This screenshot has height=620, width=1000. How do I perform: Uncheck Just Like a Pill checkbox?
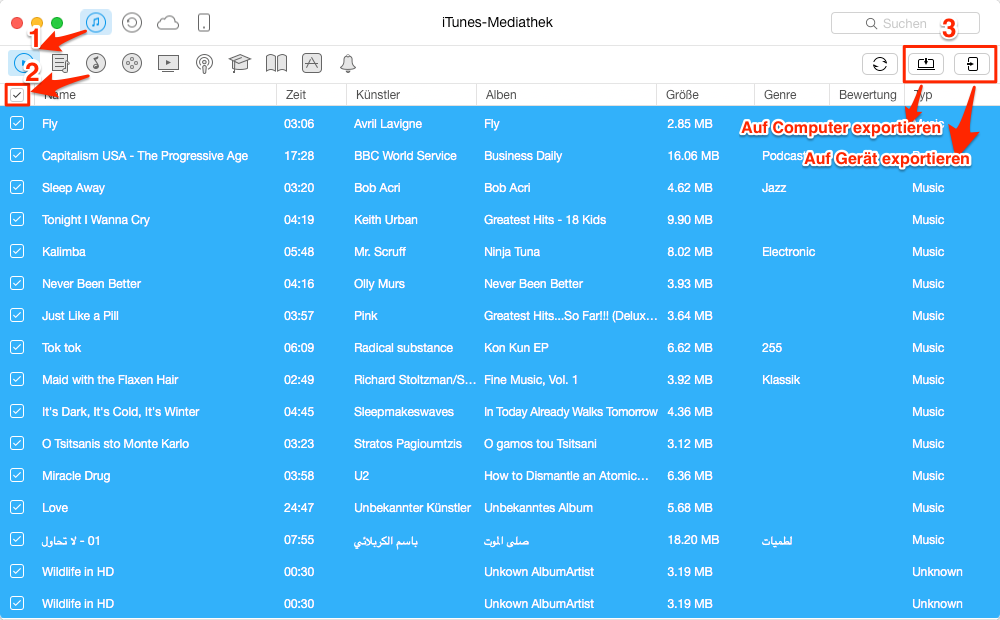tap(17, 315)
